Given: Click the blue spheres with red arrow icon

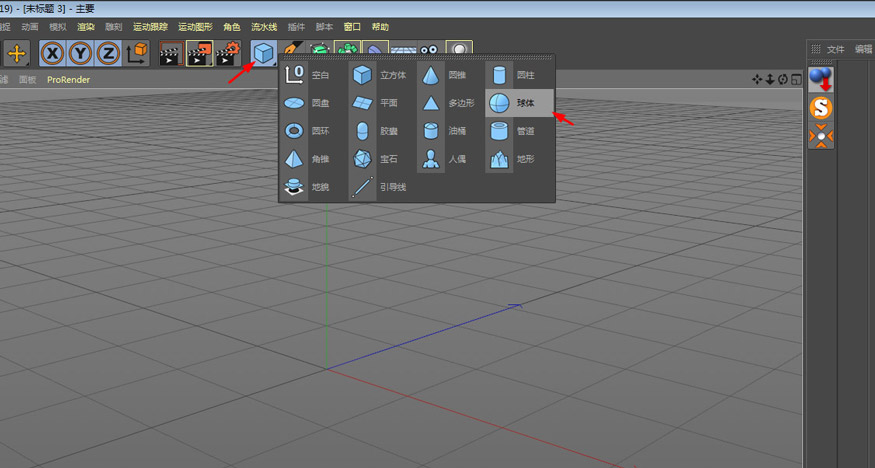Looking at the screenshot, I should pos(821,80).
